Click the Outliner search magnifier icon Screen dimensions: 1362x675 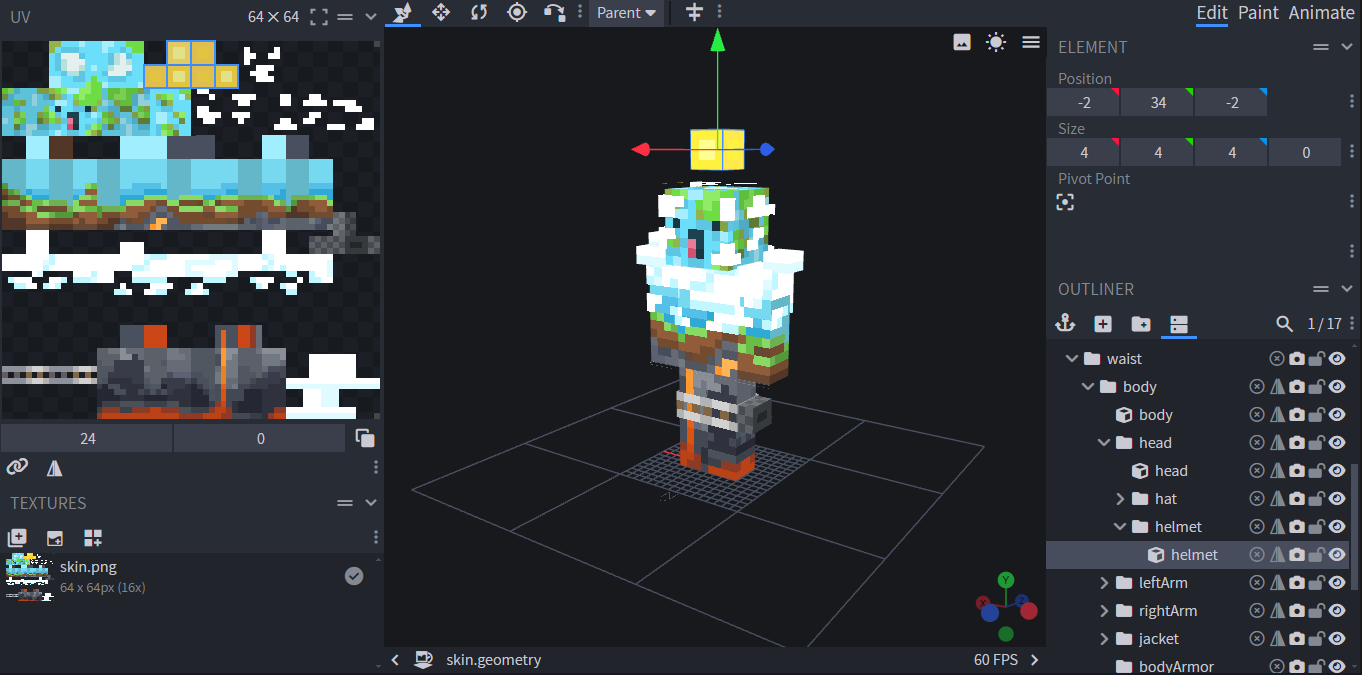click(1285, 324)
